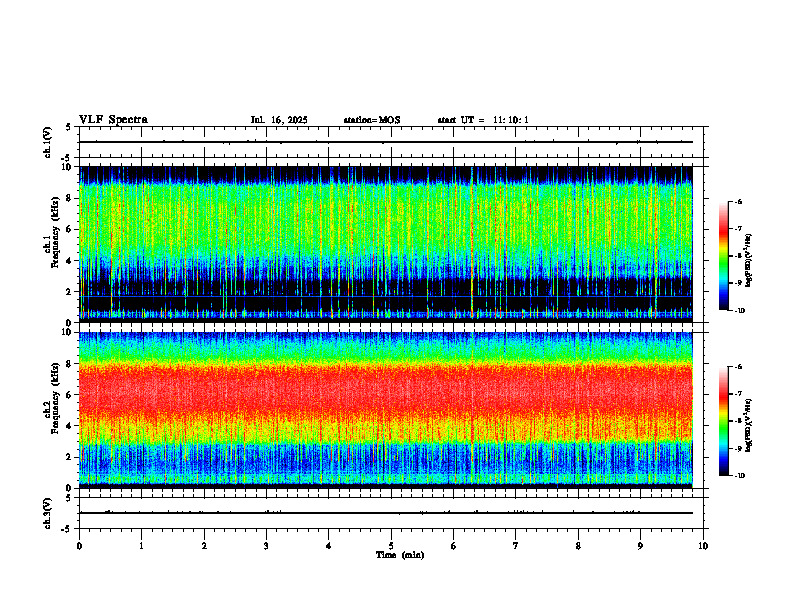Click the "-10" label below ch.2 color bar
Viewport: 792px width, 612px height.
coord(739,475)
